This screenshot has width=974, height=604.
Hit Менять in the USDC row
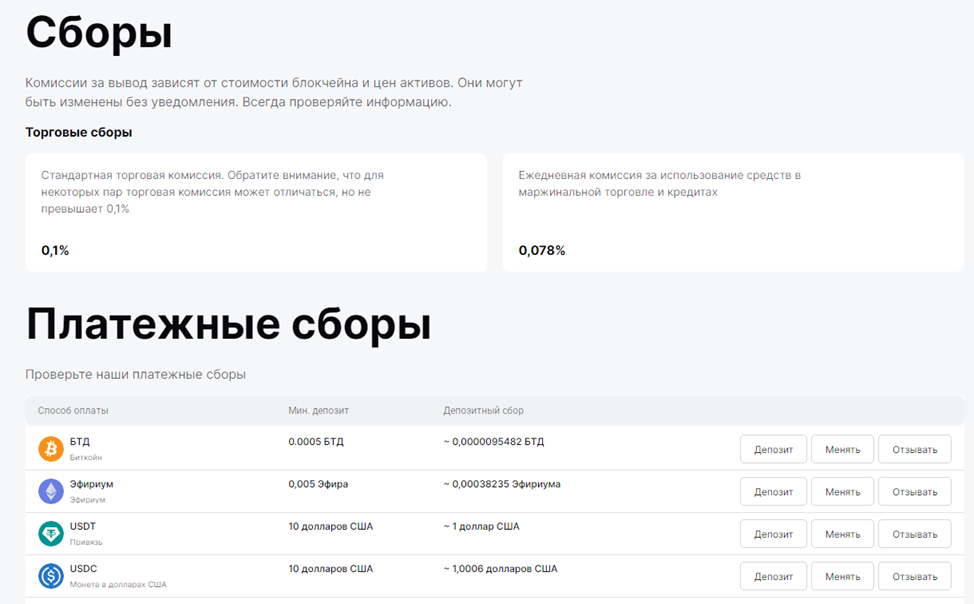tap(842, 576)
